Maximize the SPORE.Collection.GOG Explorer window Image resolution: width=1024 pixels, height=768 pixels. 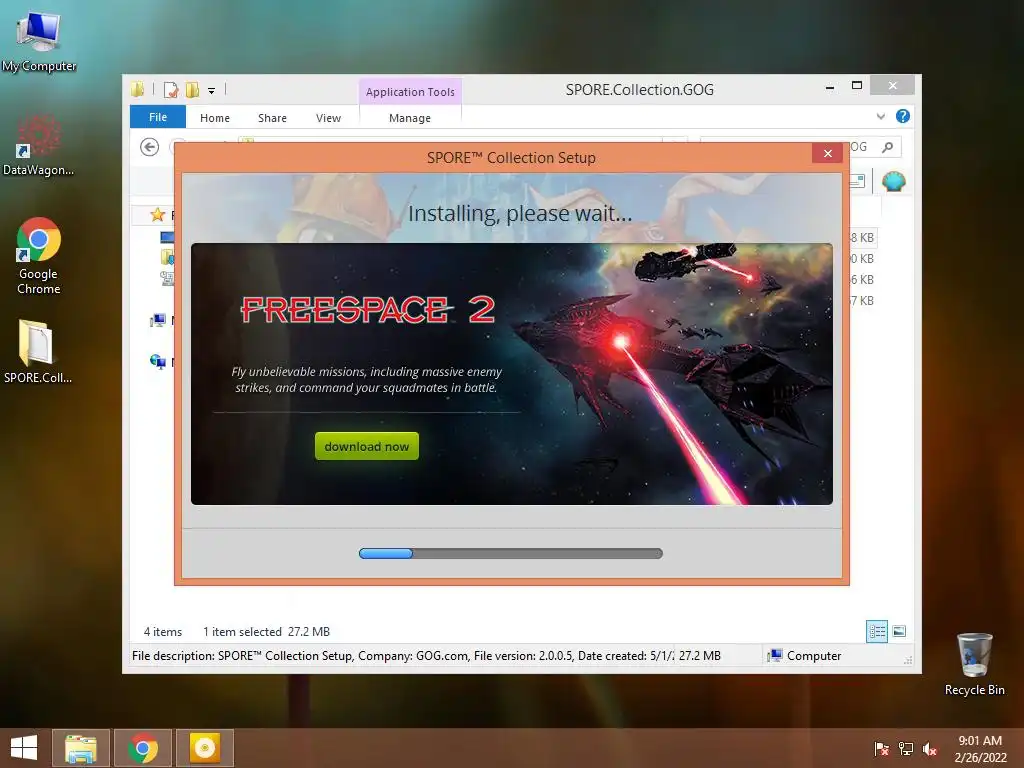point(857,86)
